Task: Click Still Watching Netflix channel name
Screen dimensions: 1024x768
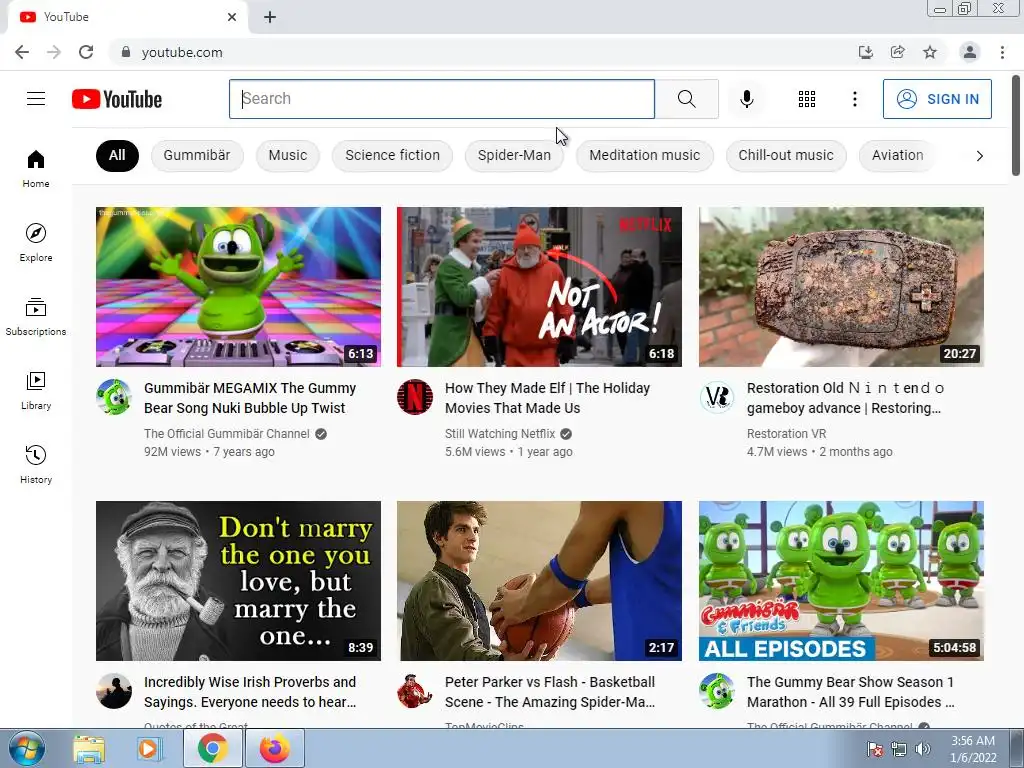Action: click(x=500, y=434)
